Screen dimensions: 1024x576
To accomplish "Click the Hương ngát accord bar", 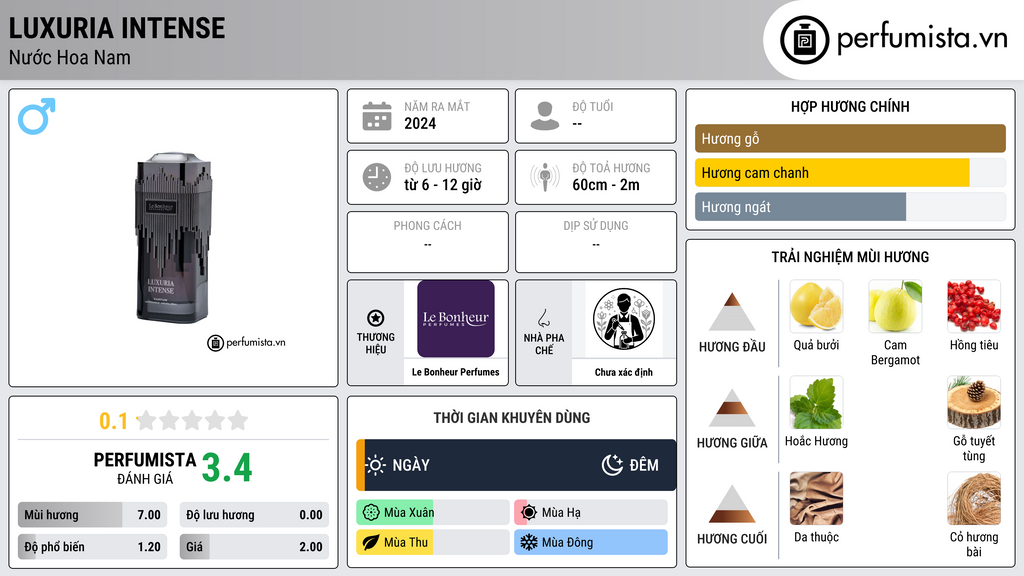I will pyautogui.click(x=850, y=207).
